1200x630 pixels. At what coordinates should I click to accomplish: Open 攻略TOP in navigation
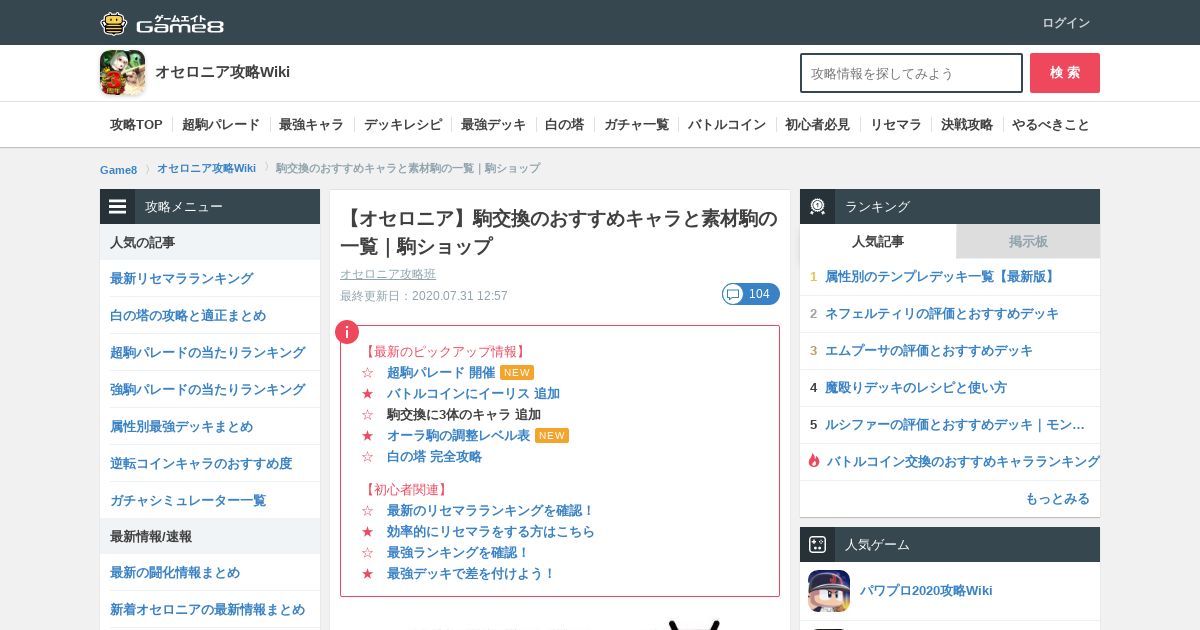tap(136, 124)
